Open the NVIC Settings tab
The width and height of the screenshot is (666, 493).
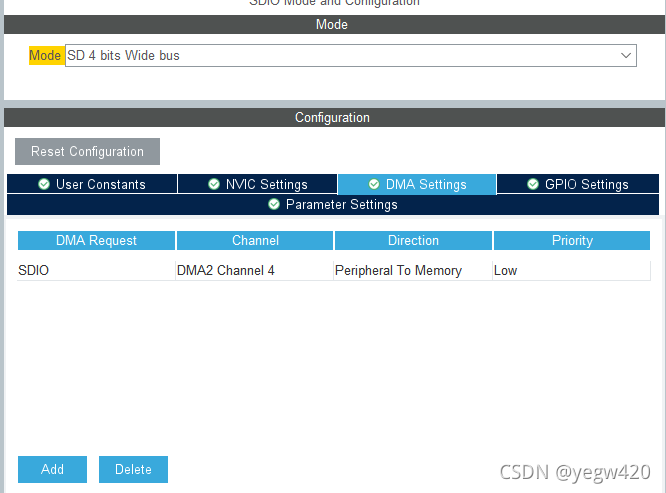tap(257, 184)
